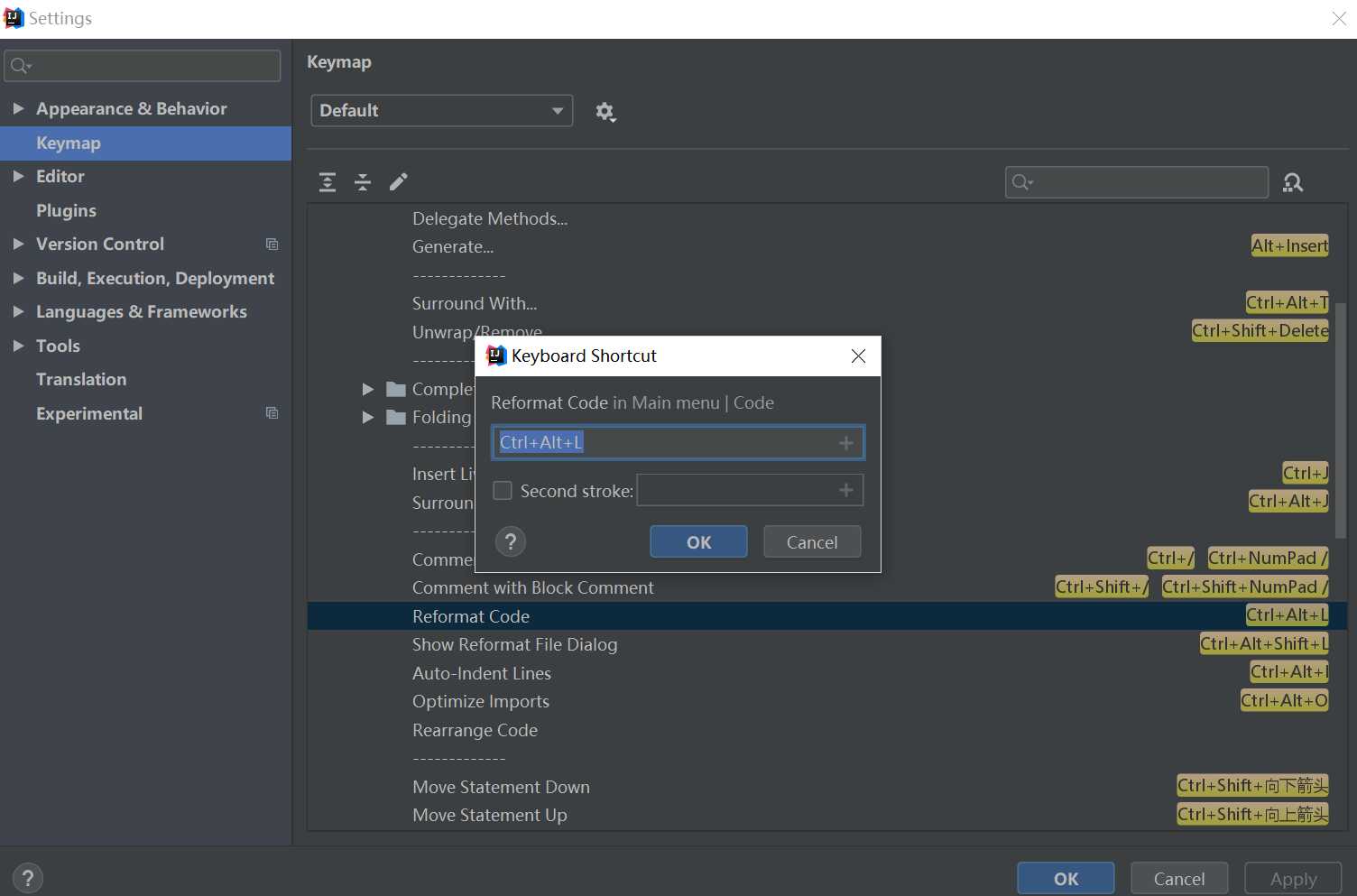
Task: Click the help question mark in Keyboard Shortcut dialog
Action: pos(511,541)
